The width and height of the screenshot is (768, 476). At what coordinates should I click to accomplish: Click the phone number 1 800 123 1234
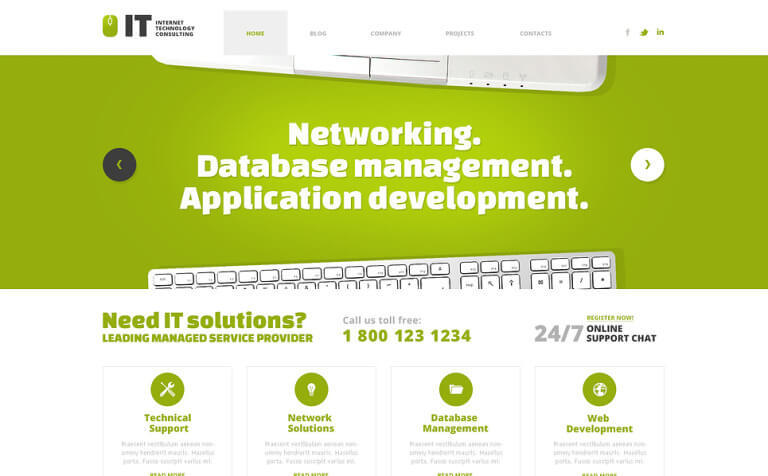[407, 336]
